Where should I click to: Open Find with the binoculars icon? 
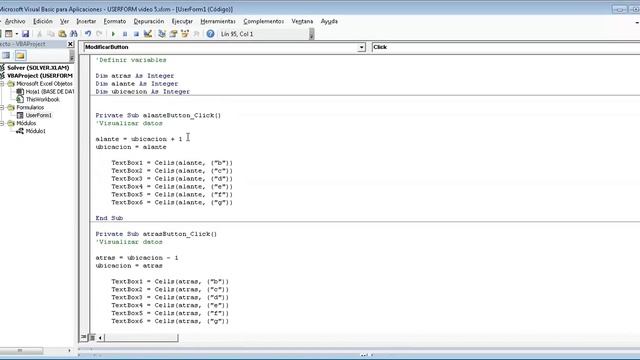[73, 34]
